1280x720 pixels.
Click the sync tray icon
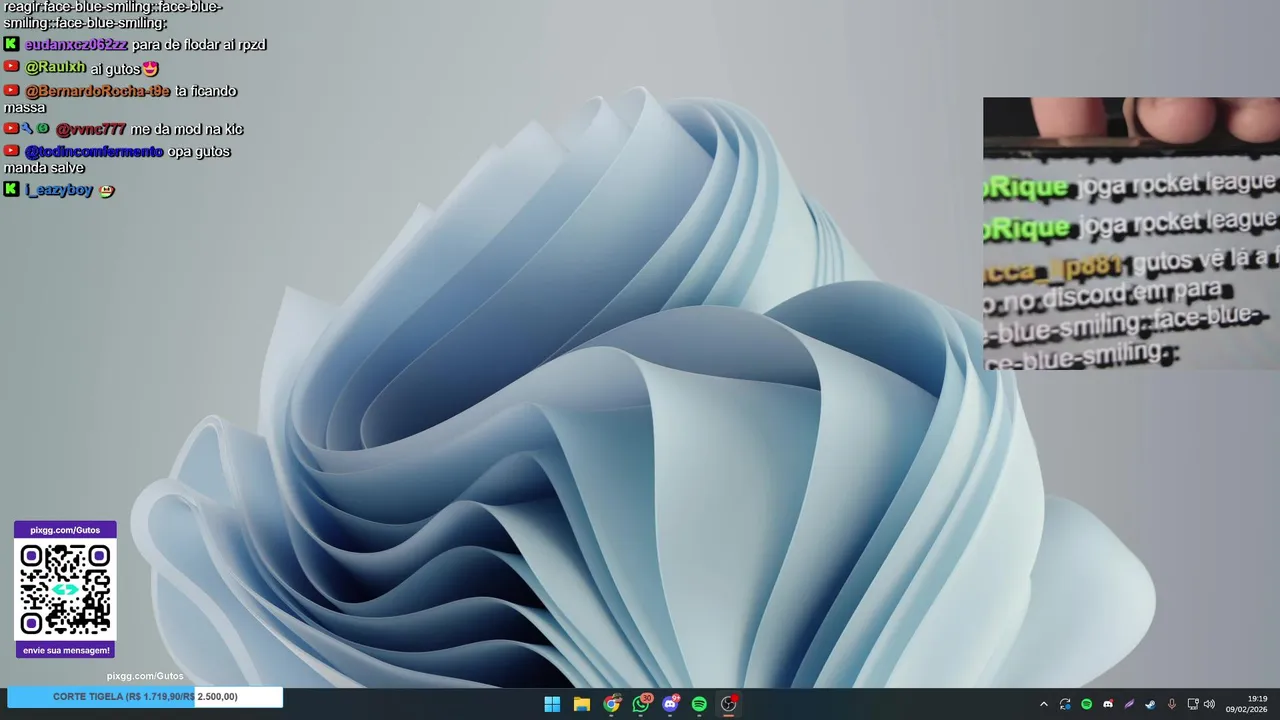tap(1065, 704)
